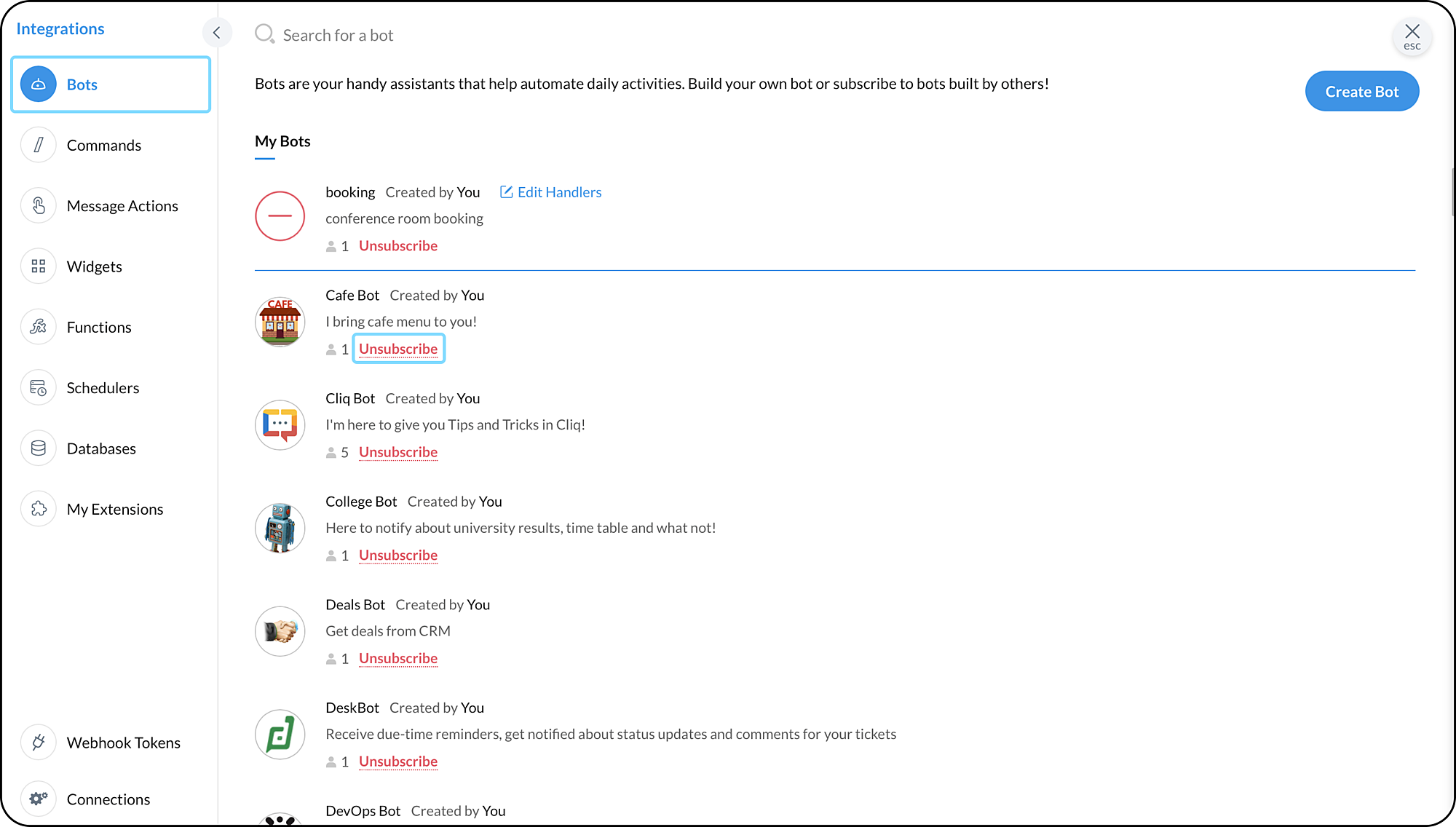Viewport: 1456px width, 827px height.
Task: Open Edit Handlers for booking bot
Action: pyautogui.click(x=550, y=192)
